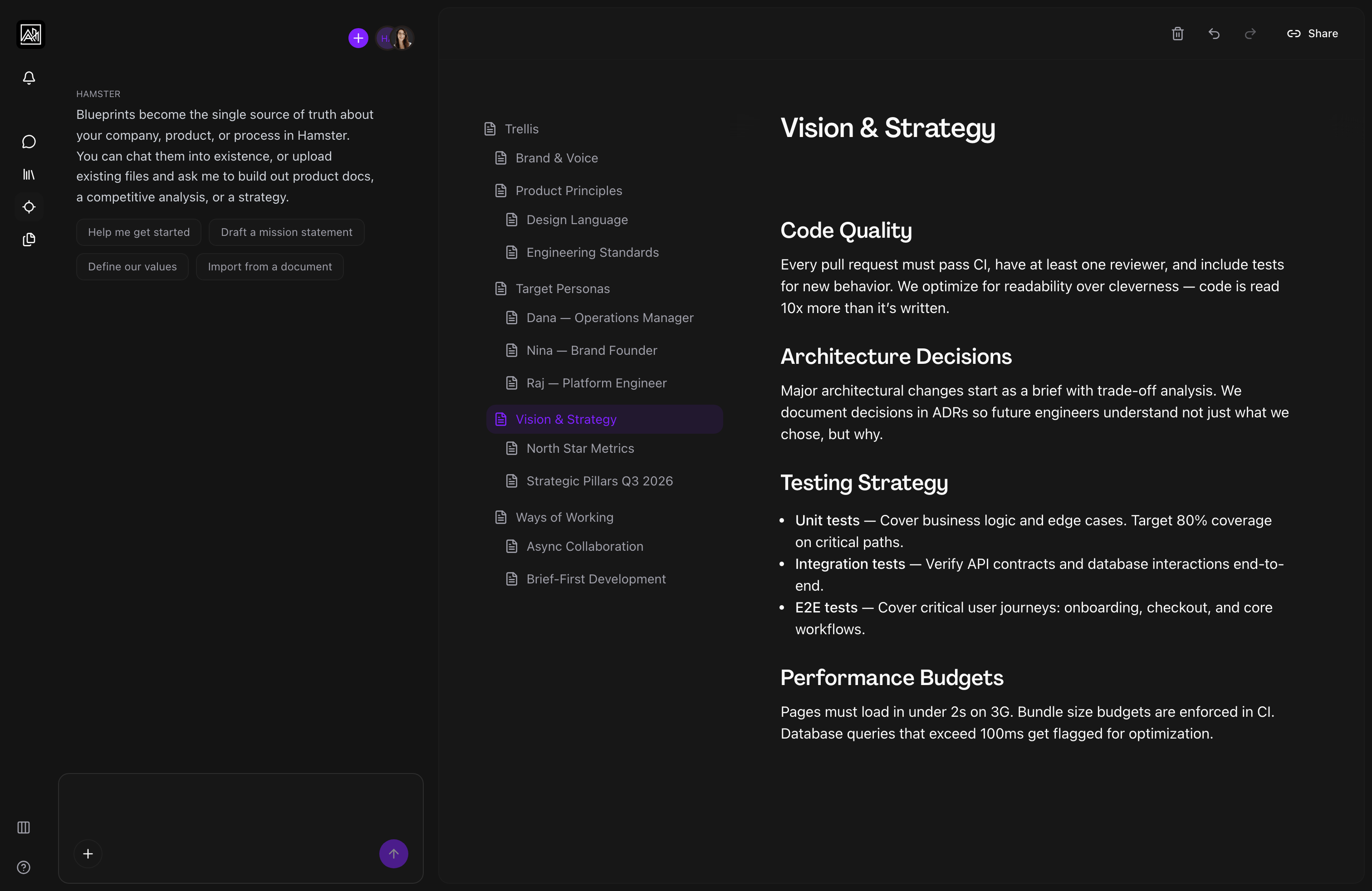The image size is (1372, 891).
Task: Open the documents copy icon
Action: click(x=29, y=240)
